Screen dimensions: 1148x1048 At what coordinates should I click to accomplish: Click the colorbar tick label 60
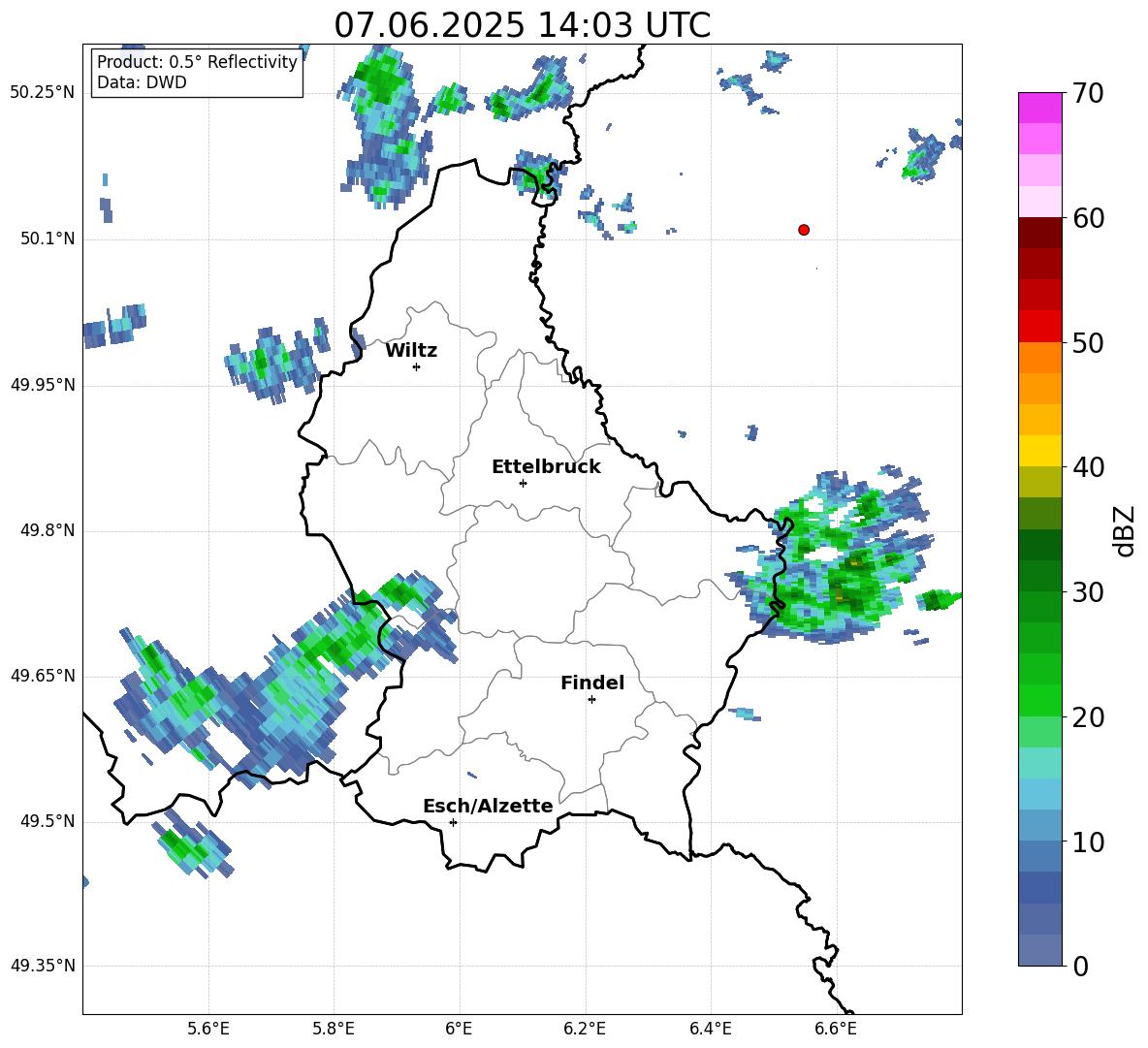click(x=1088, y=218)
